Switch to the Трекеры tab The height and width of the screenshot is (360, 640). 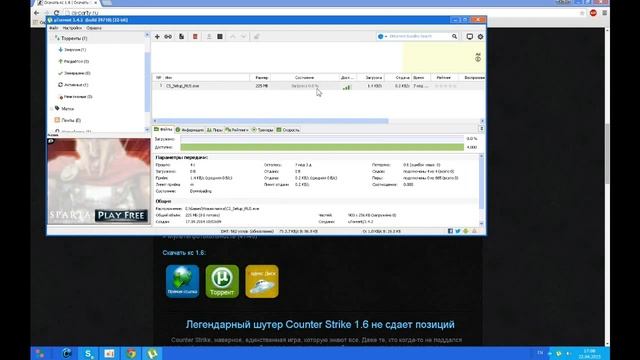coord(262,130)
